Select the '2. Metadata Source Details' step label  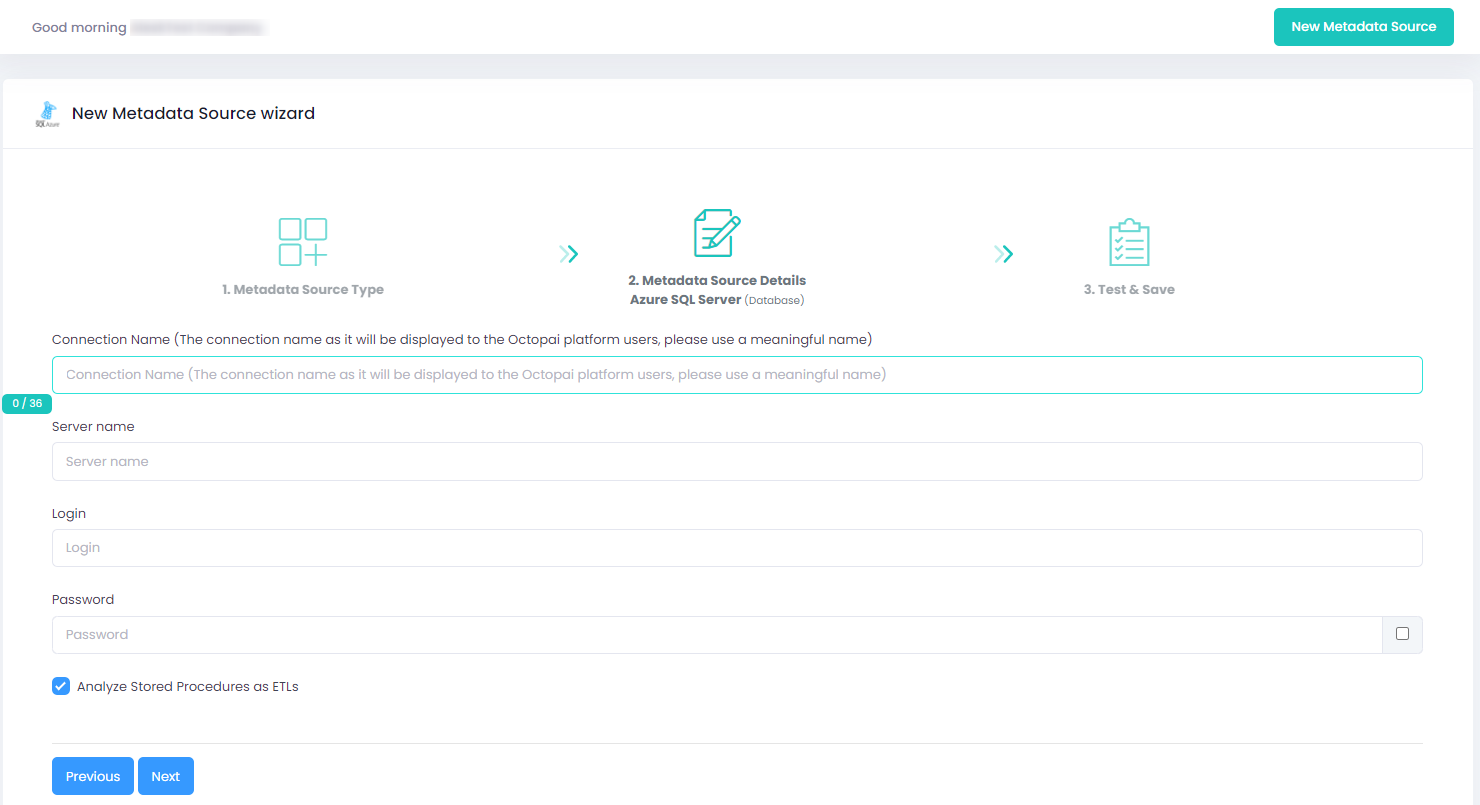[x=717, y=281]
